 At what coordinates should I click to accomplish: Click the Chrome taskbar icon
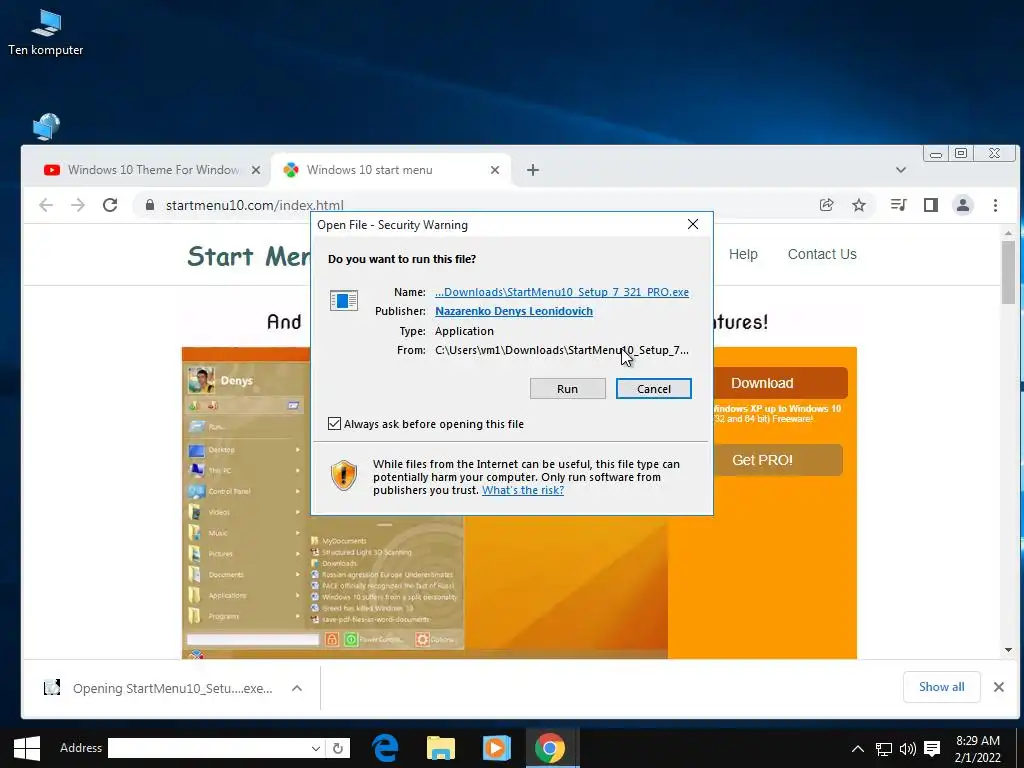pyautogui.click(x=551, y=748)
